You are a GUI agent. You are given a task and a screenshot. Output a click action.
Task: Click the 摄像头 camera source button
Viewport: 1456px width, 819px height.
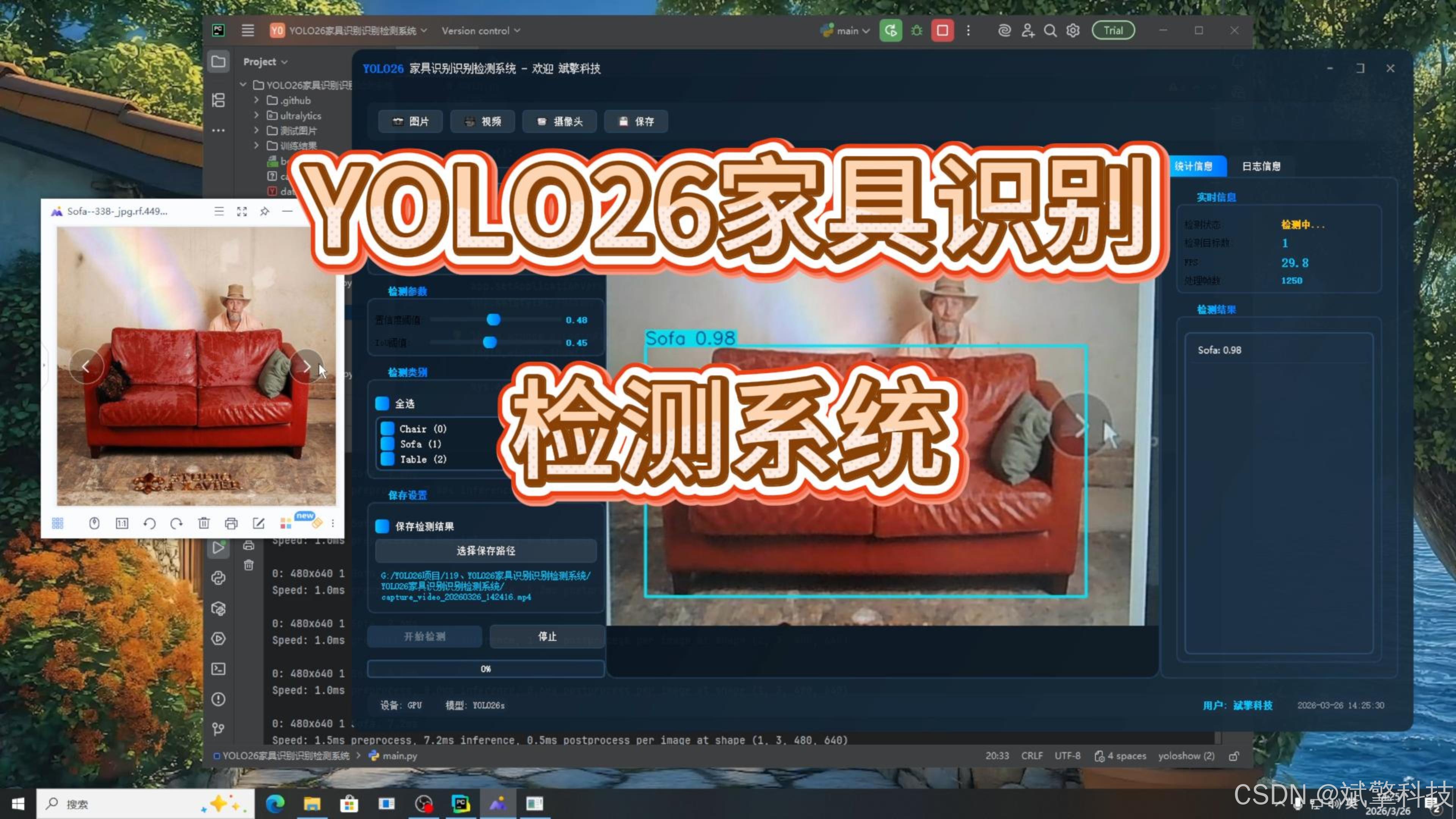tap(560, 121)
